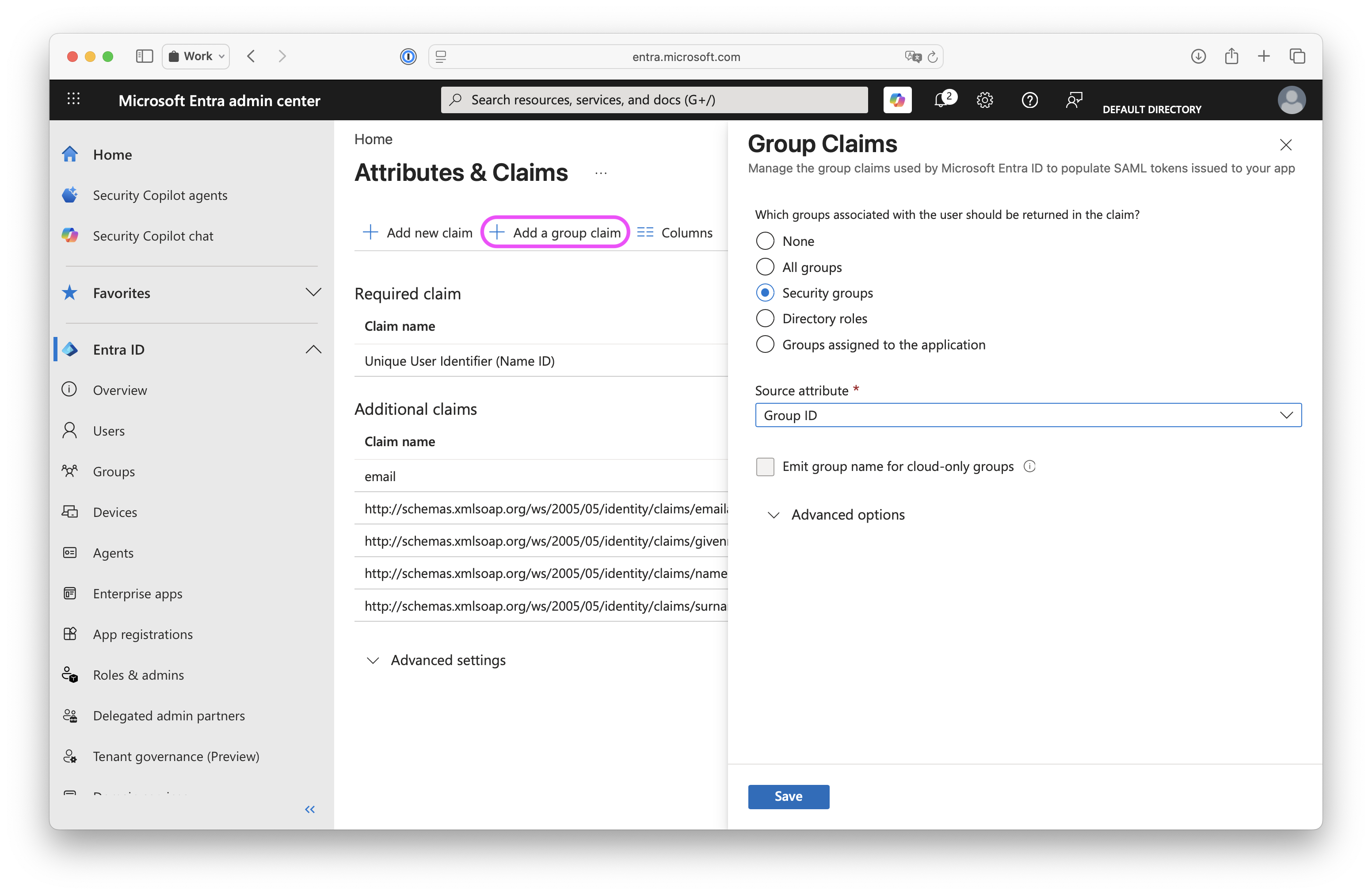Open the Users menu item
1372x895 pixels.
point(108,431)
